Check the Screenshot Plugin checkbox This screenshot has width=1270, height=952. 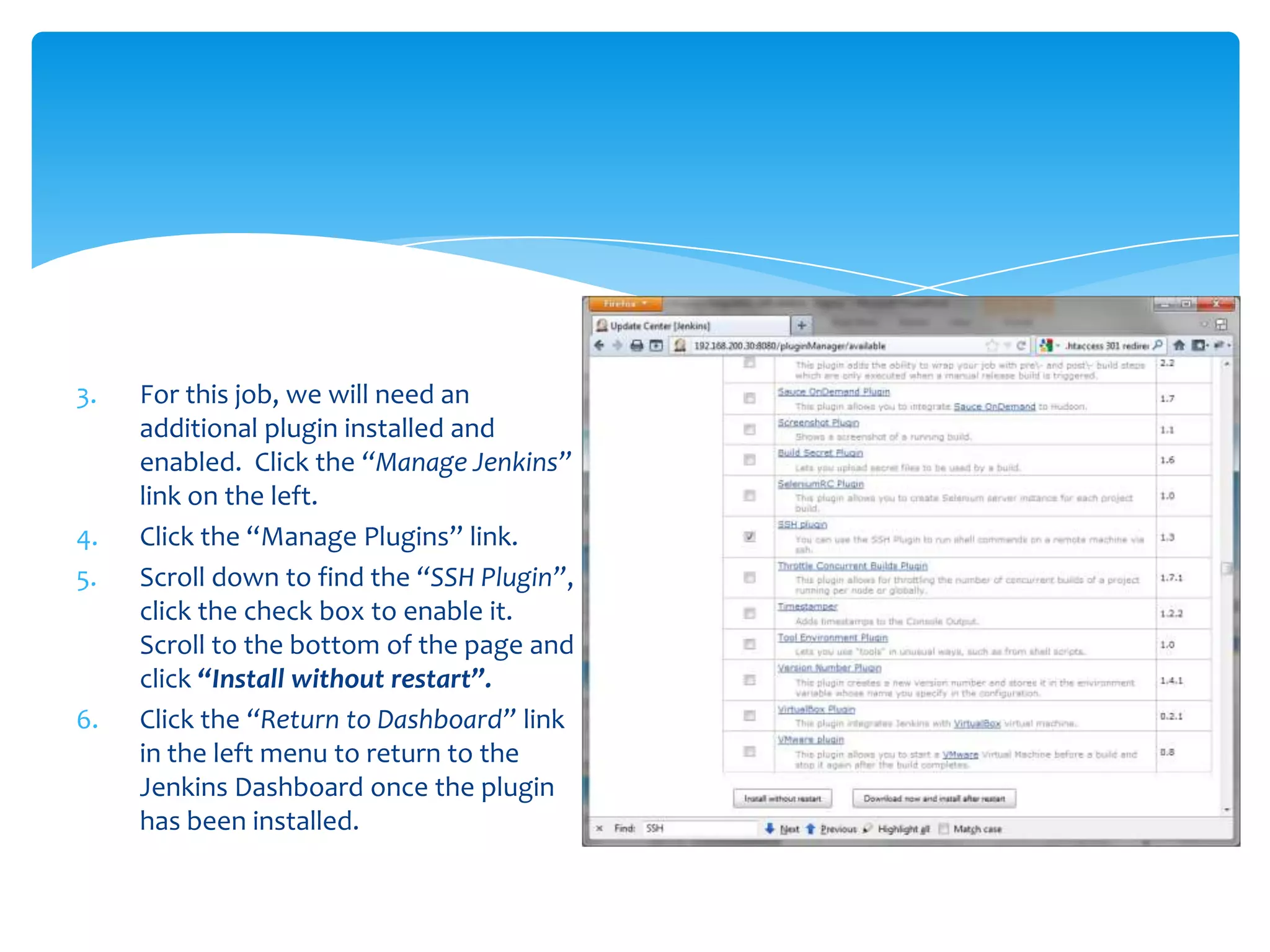(x=749, y=429)
